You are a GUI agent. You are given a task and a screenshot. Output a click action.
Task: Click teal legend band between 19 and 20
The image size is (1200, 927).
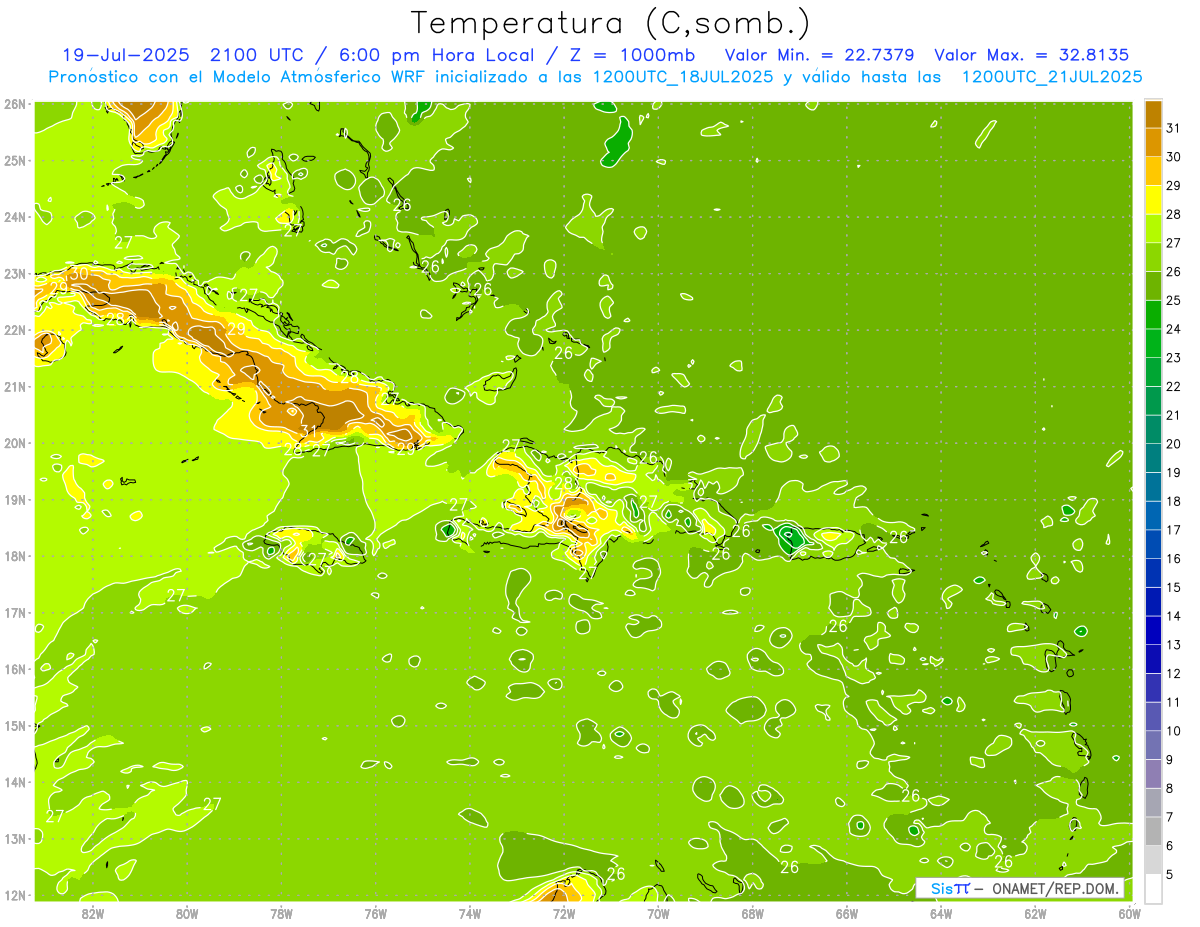click(x=1153, y=458)
